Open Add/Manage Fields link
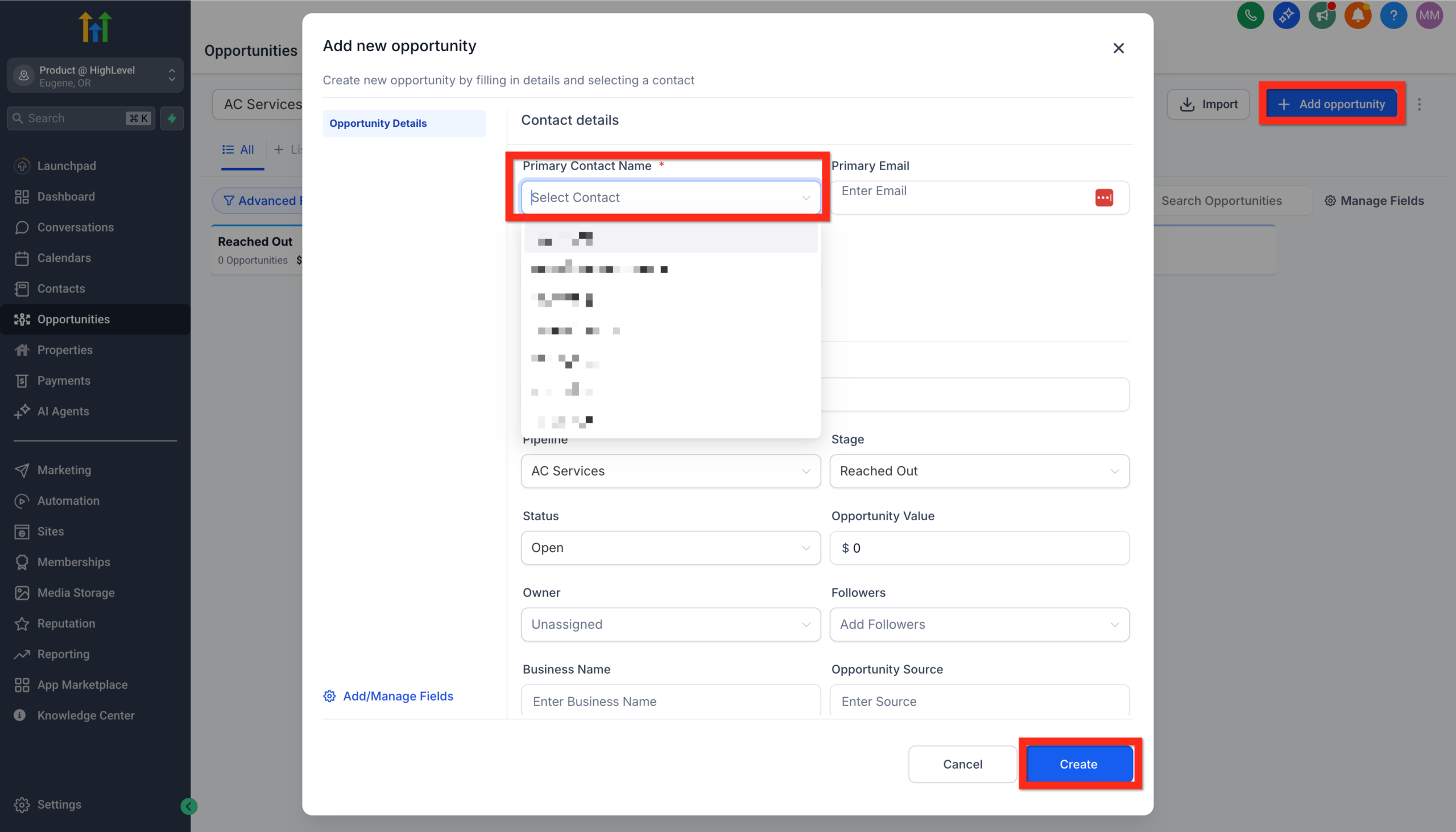The image size is (1456, 832). (398, 696)
